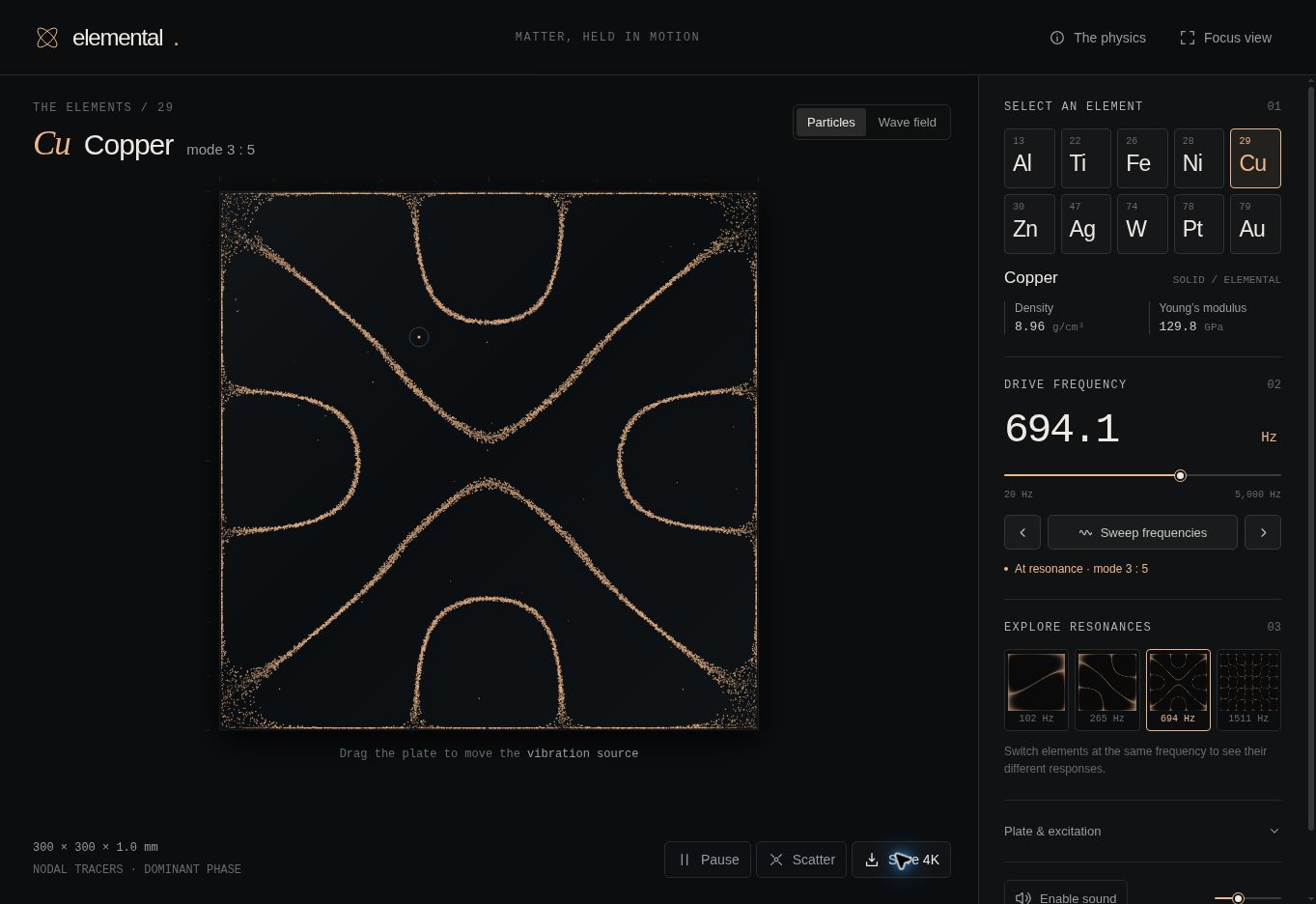Click the speaker icon in Enable sound
The width and height of the screenshot is (1316, 904).
click(1023, 898)
